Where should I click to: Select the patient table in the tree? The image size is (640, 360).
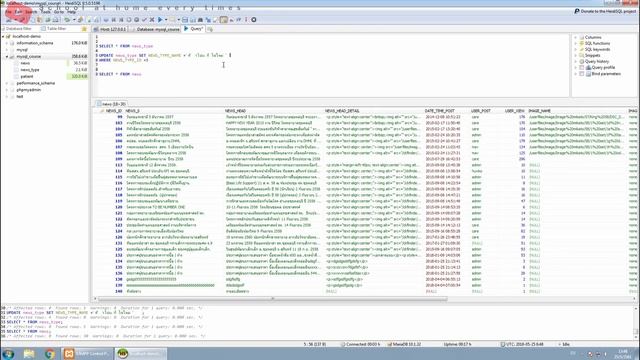27,76
